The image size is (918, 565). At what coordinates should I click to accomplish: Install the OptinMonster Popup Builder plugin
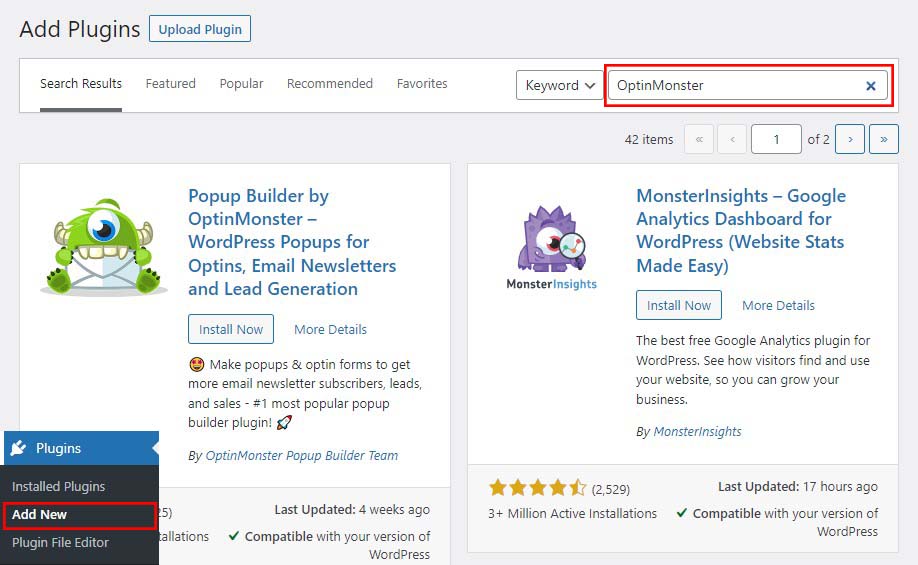click(x=231, y=329)
